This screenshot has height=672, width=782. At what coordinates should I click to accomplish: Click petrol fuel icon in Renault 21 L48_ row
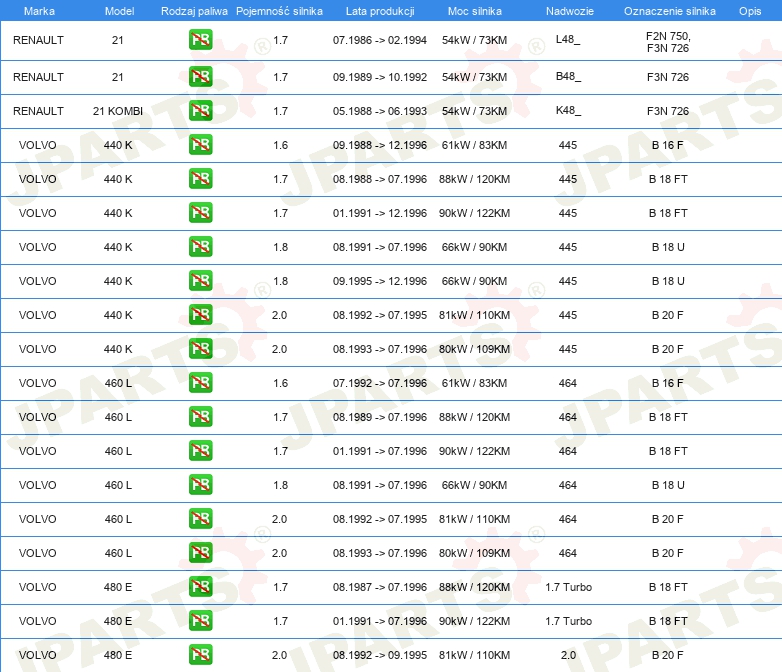(200, 40)
